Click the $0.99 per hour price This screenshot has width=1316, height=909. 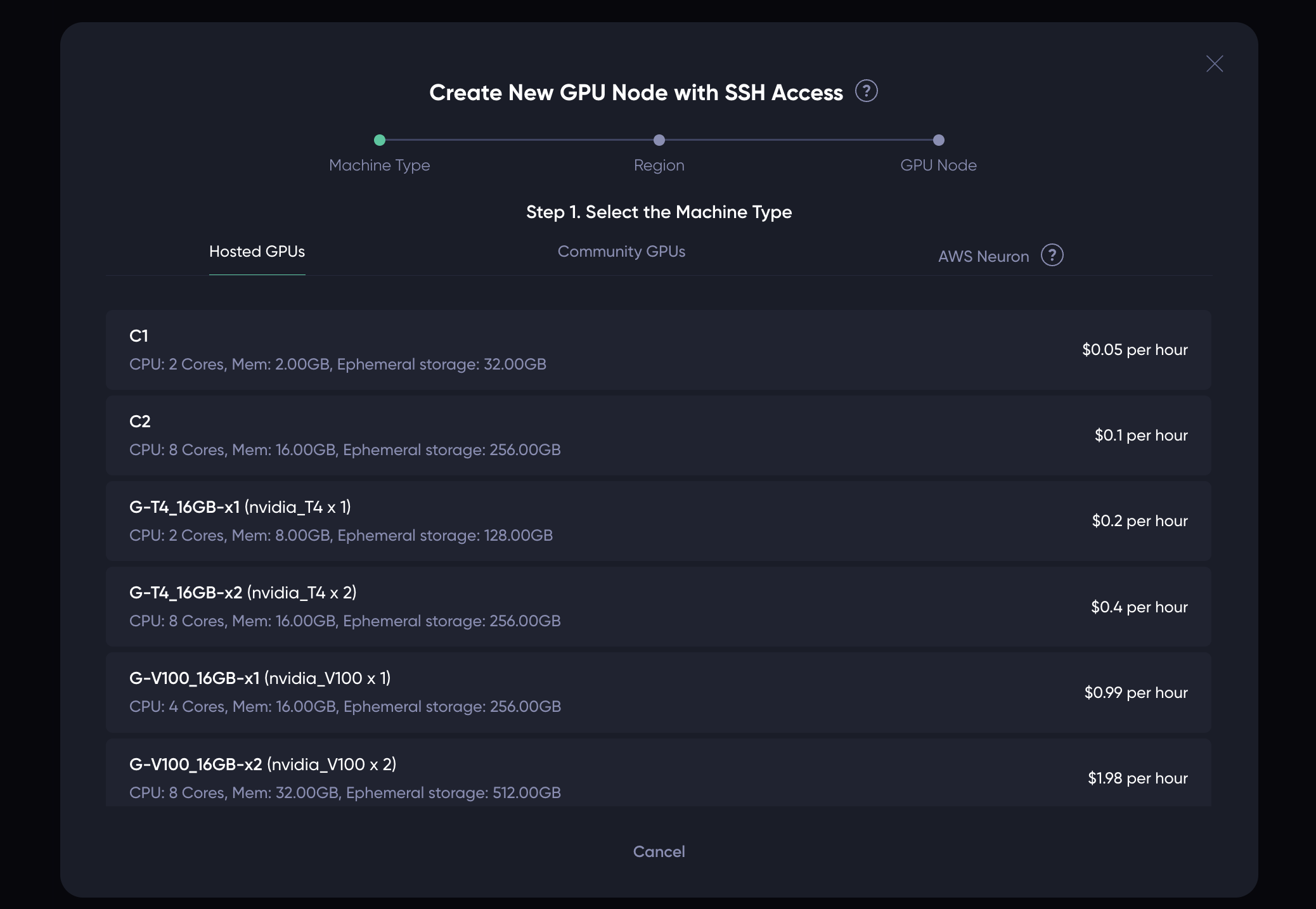click(x=1135, y=692)
